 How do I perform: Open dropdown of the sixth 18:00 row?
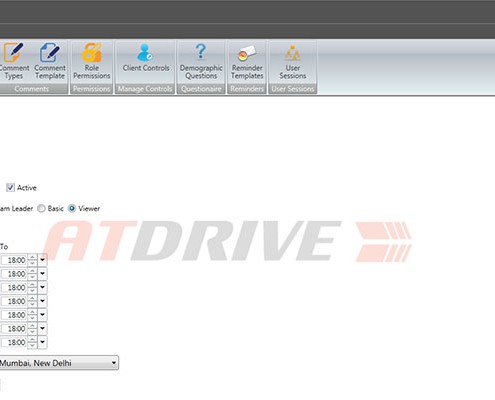pos(42,328)
